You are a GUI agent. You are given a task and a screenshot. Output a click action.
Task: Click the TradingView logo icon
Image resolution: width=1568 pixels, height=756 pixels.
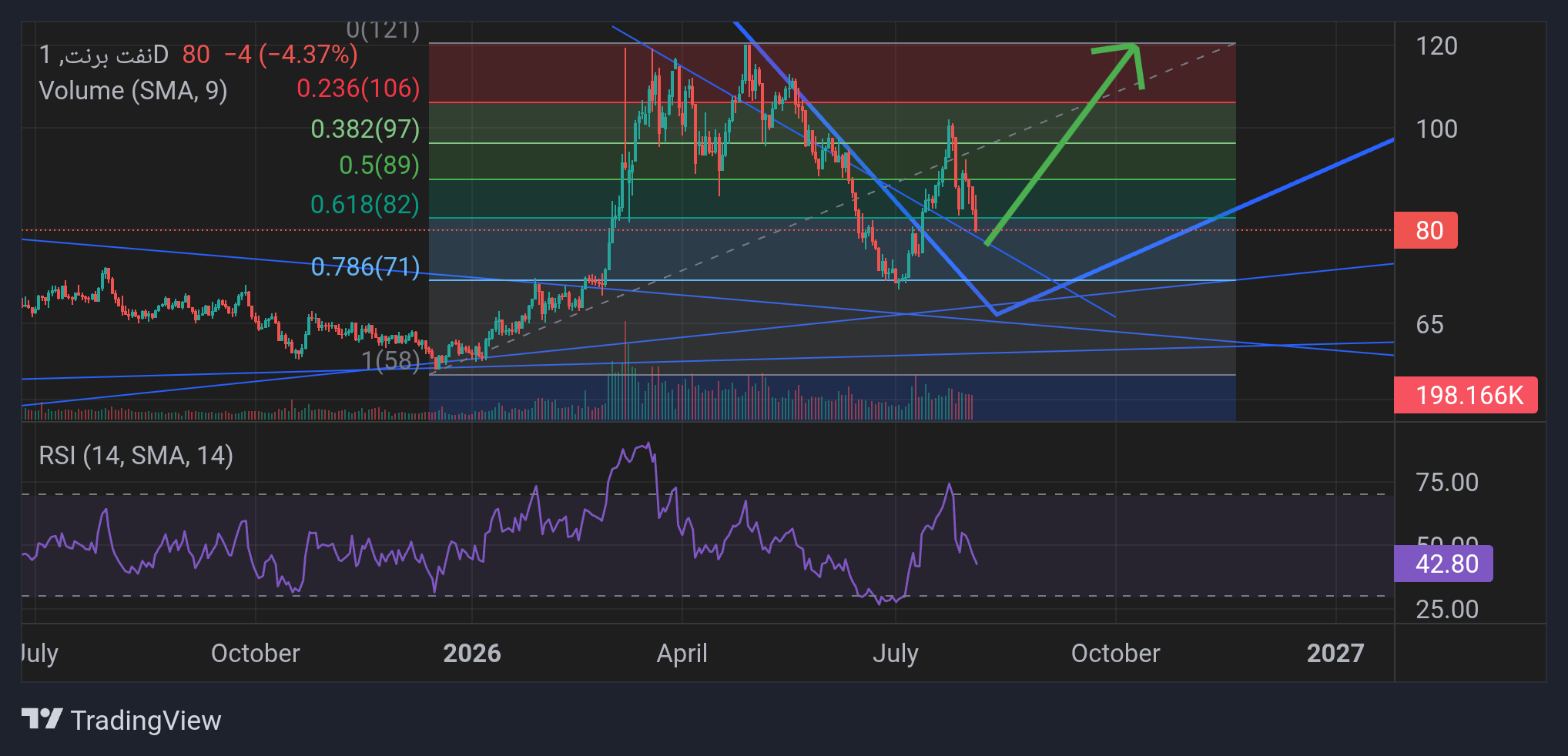point(42,719)
